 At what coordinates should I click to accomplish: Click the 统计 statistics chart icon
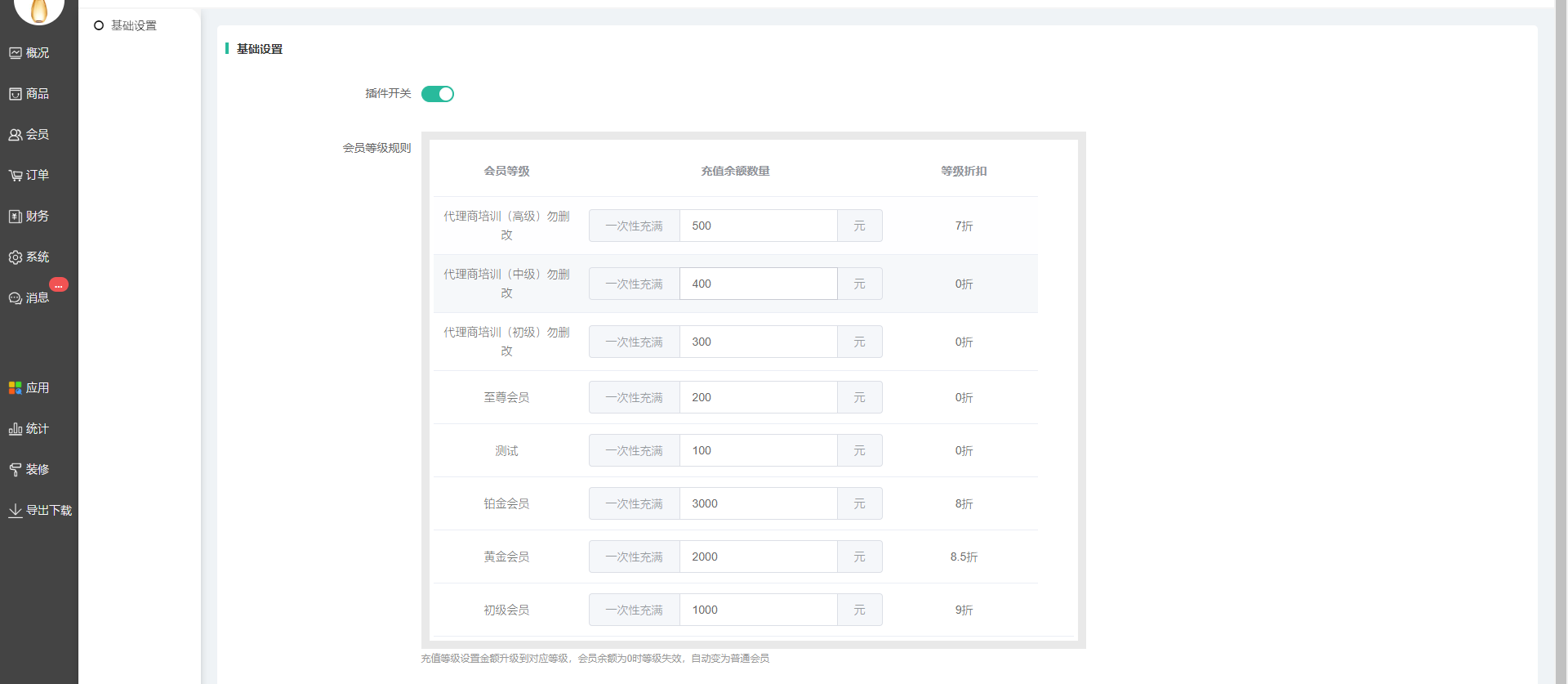[x=16, y=429]
